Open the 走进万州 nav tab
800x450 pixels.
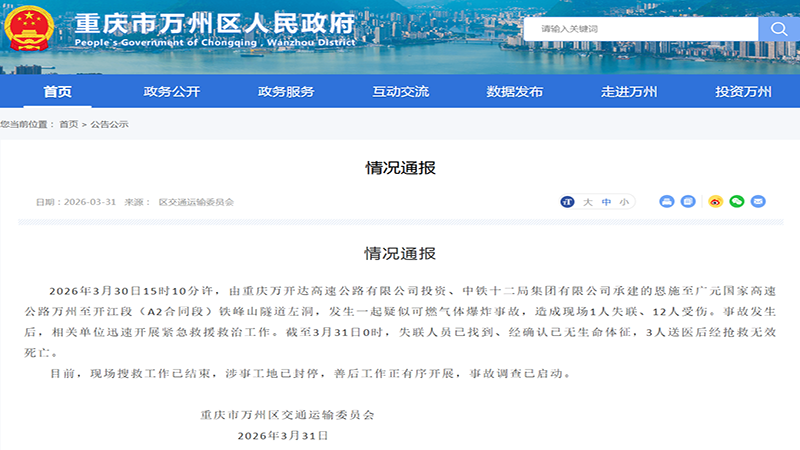[x=629, y=92]
